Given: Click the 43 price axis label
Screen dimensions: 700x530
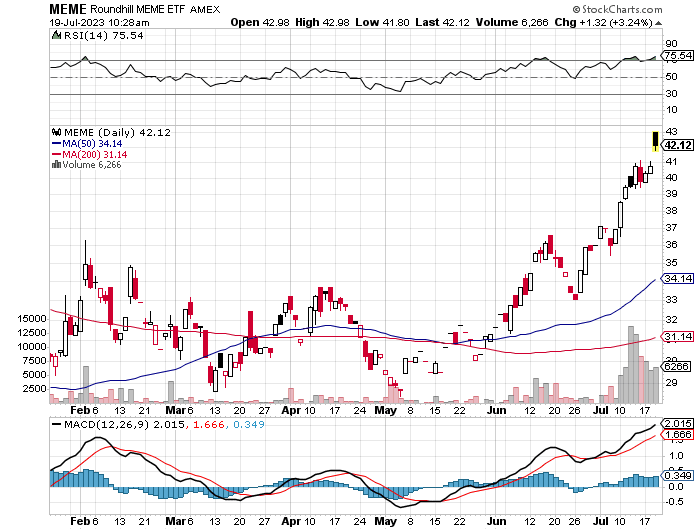Looking at the screenshot, I should (x=671, y=131).
